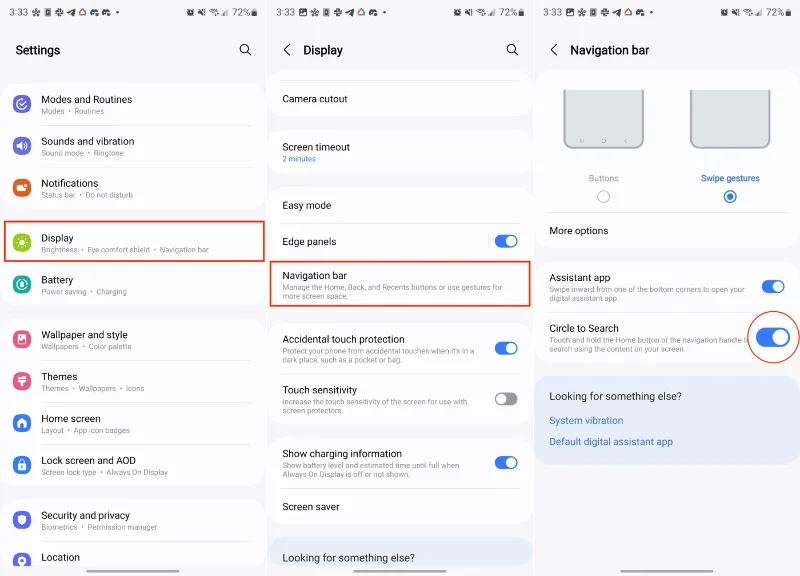Turn off the Circle to Search switch
The image size is (800, 576).
(773, 337)
